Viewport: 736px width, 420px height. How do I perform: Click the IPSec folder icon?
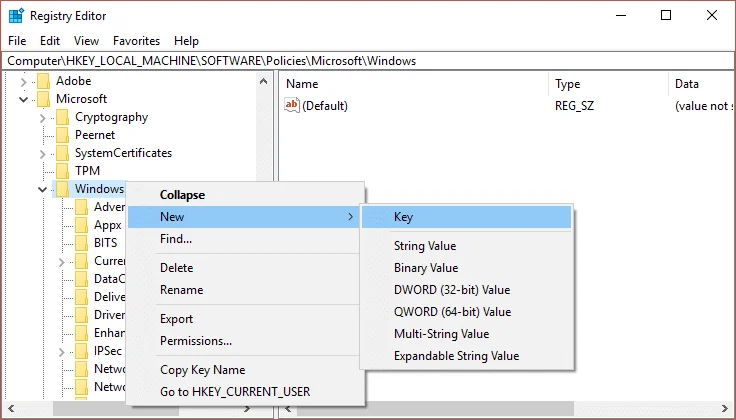81,351
